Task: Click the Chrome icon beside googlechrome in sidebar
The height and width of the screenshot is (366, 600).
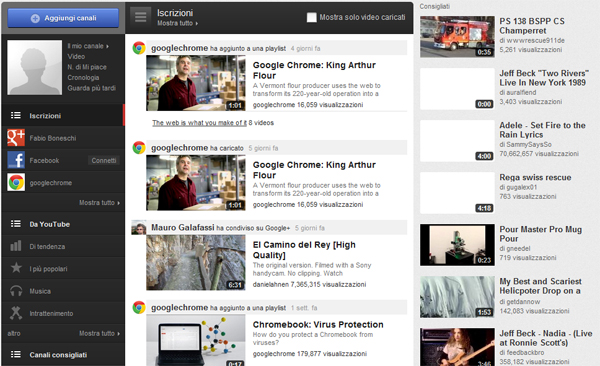Action: pyautogui.click(x=16, y=182)
